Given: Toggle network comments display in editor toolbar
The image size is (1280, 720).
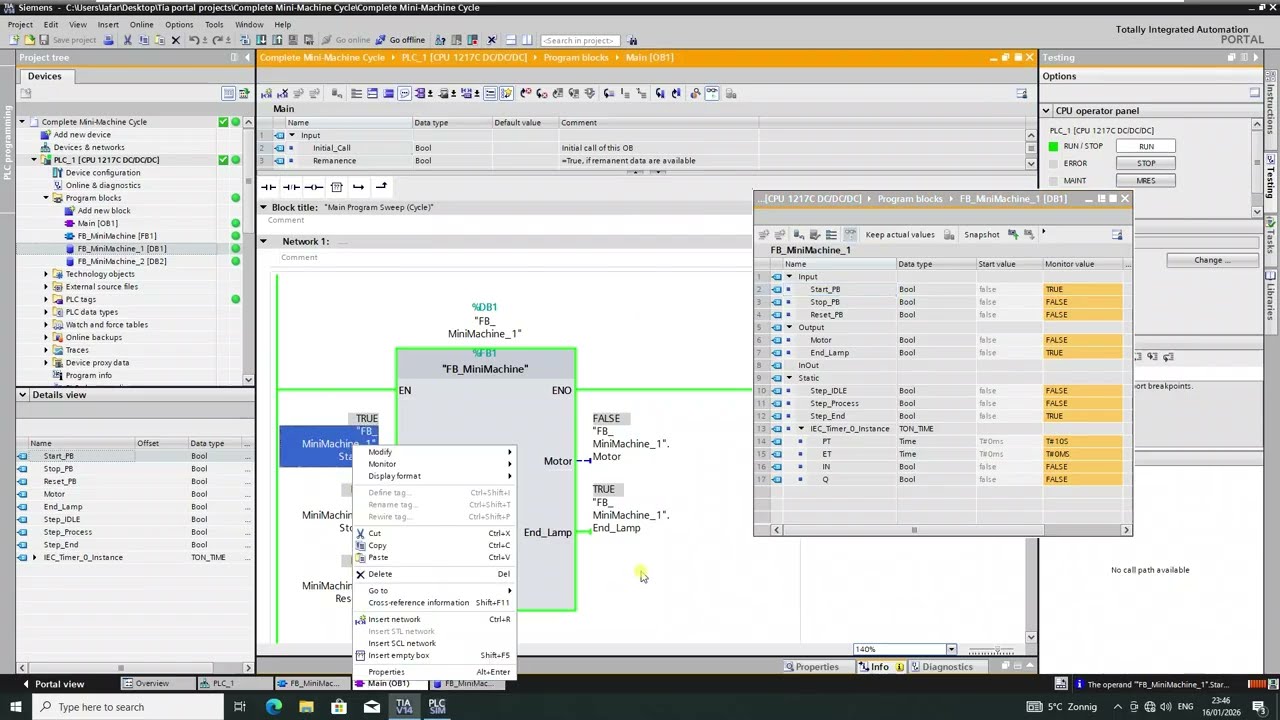Looking at the screenshot, I should pos(404,93).
